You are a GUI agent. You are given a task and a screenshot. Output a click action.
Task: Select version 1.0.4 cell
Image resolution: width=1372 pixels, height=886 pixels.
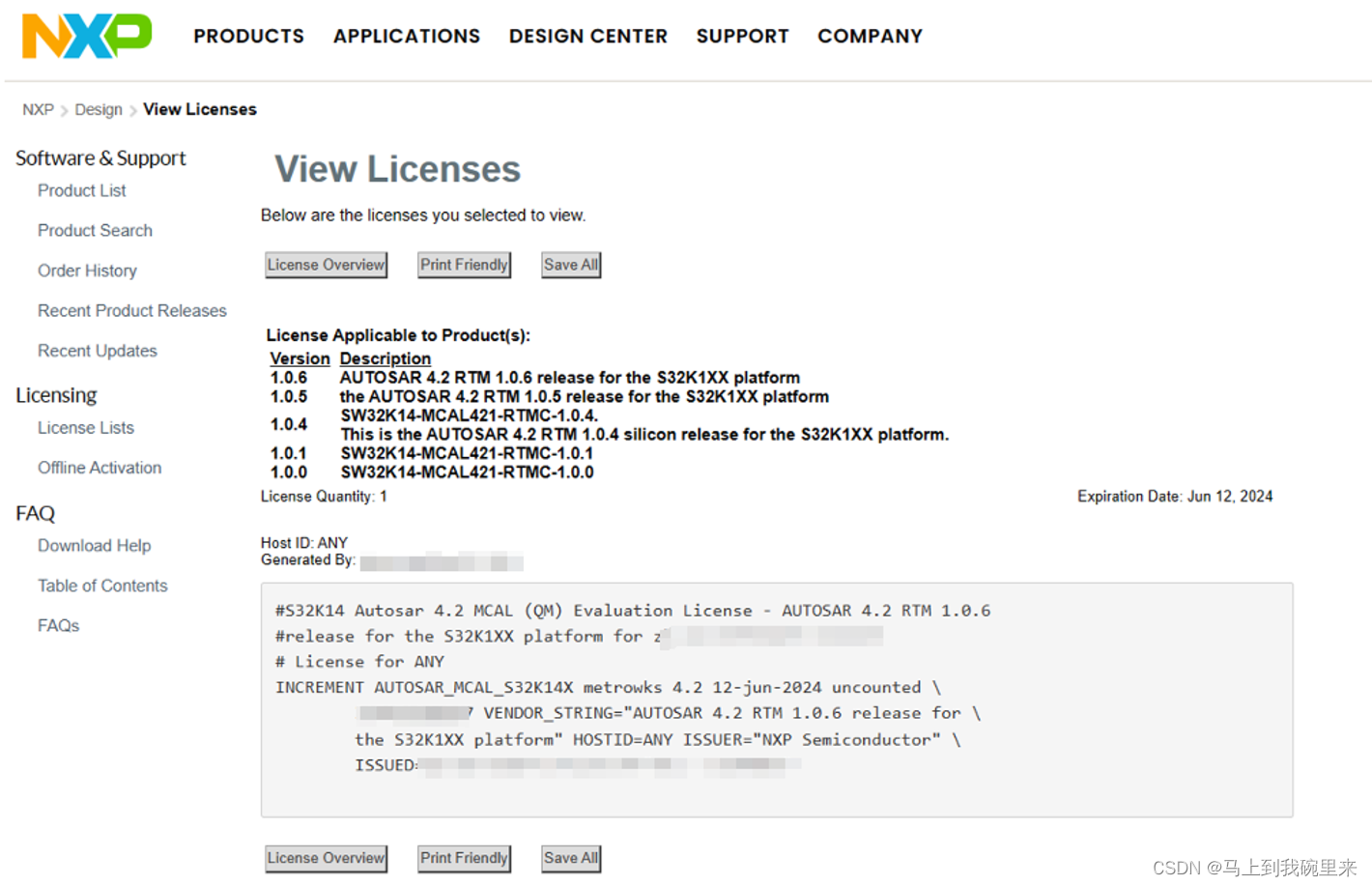pos(289,424)
